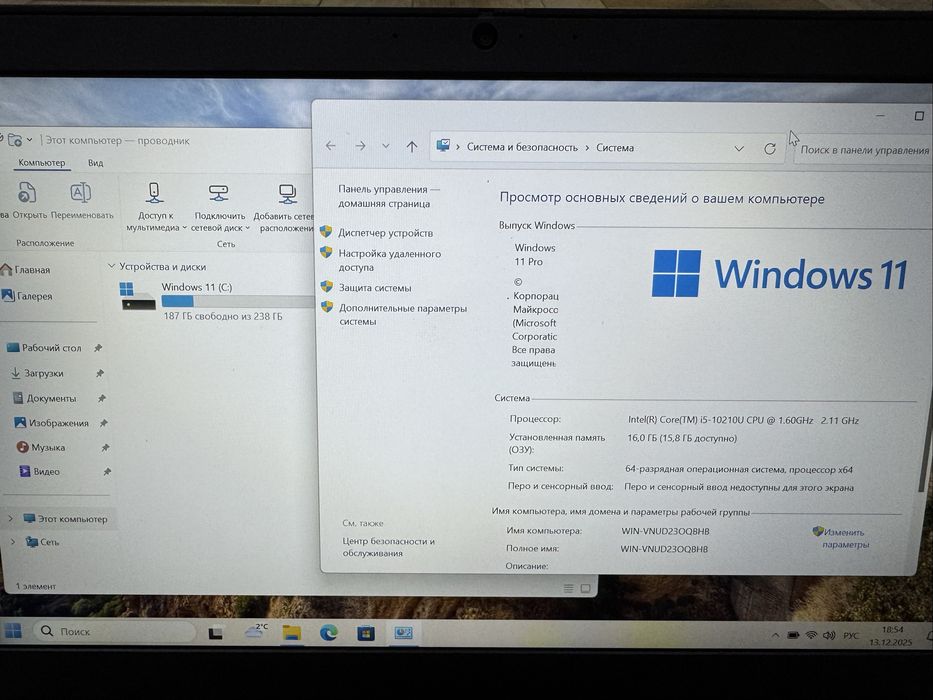Image resolution: width=933 pixels, height=700 pixels.
Task: Open Explorer quick access toolbar dropdown
Action: [x=29, y=140]
